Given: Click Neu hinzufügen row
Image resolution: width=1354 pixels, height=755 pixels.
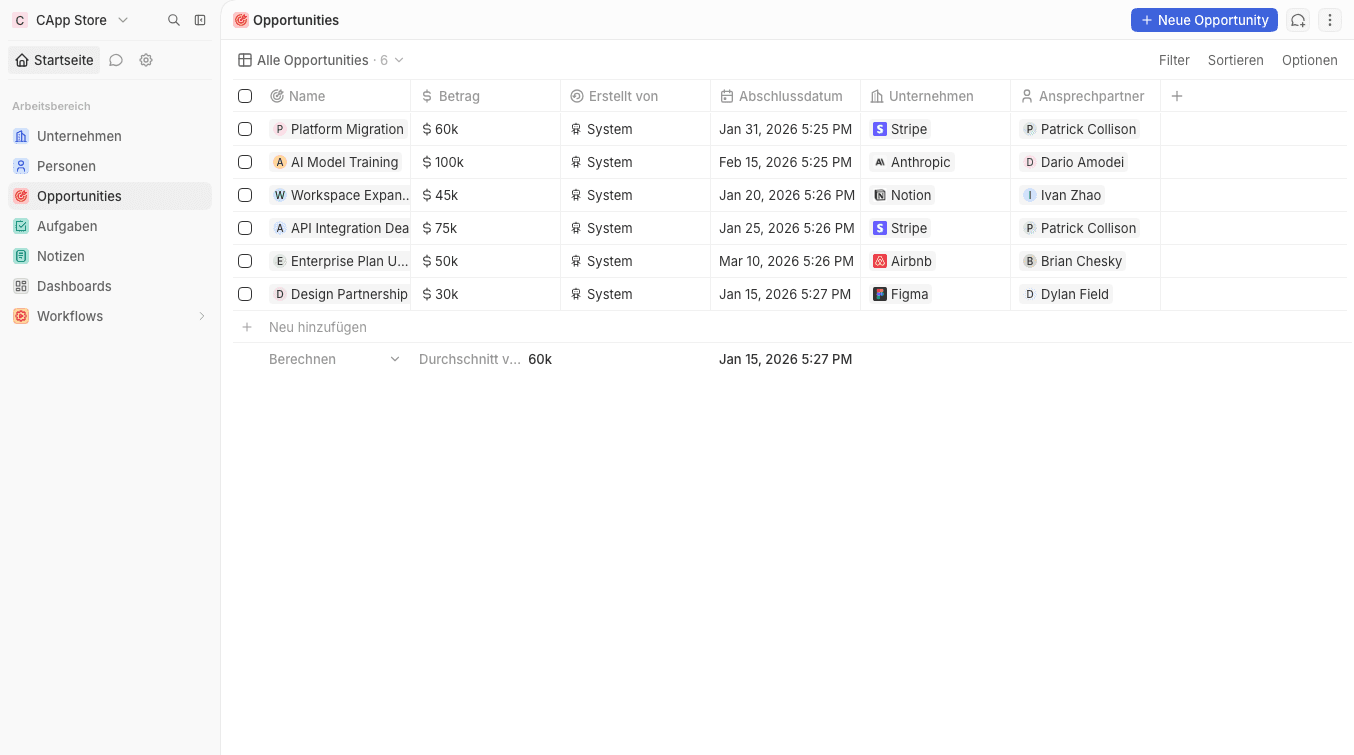Looking at the screenshot, I should 790,327.
